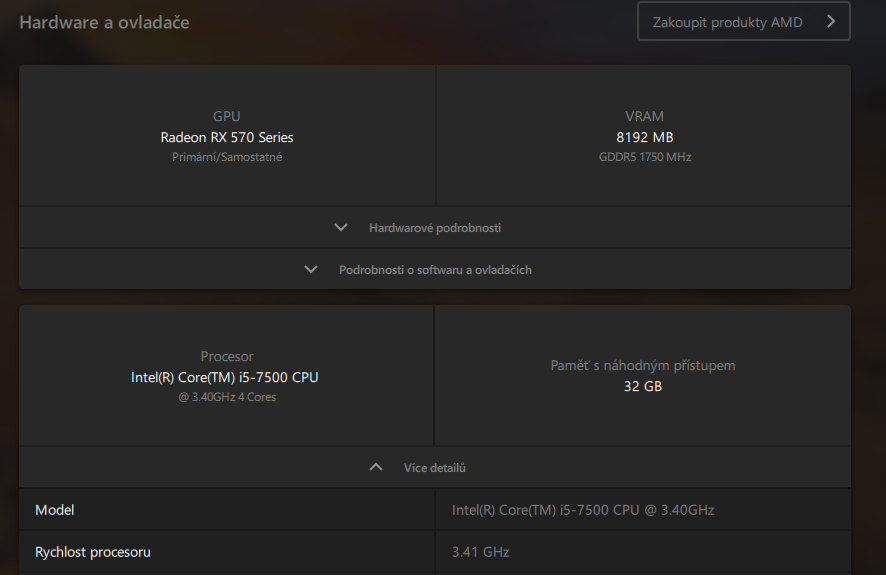Click the Rychlost procesoru row label
Image resolution: width=886 pixels, height=575 pixels.
pos(93,552)
